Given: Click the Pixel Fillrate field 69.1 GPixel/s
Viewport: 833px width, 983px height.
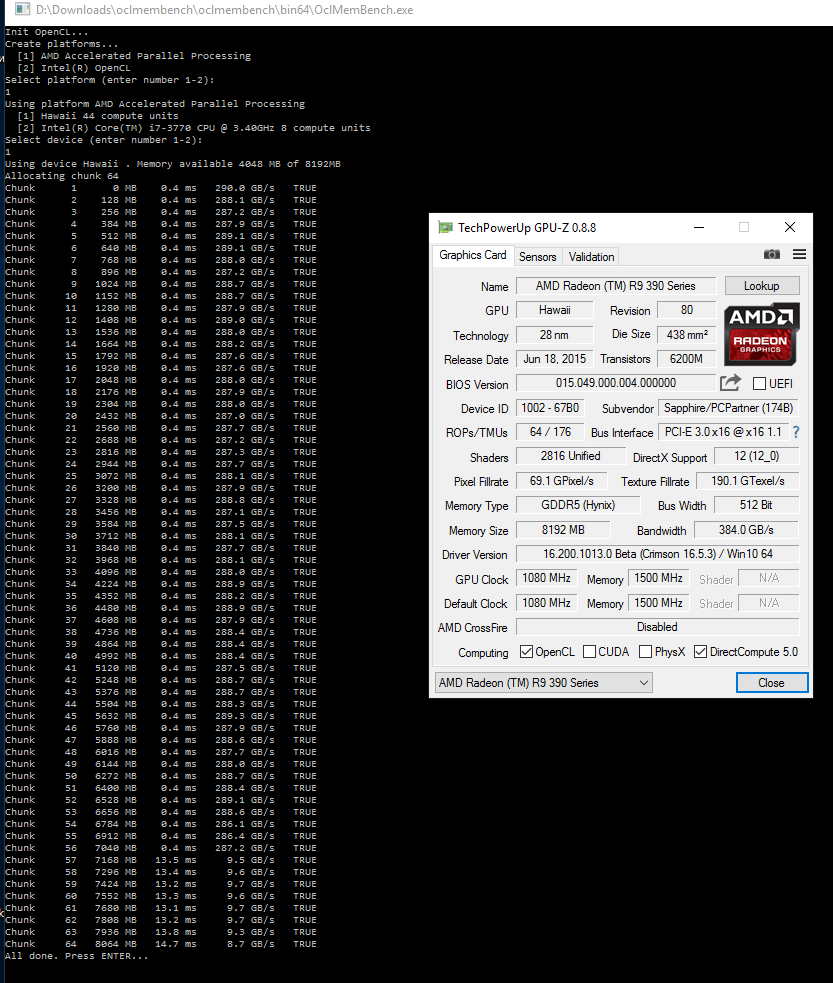Looking at the screenshot, I should [x=561, y=481].
